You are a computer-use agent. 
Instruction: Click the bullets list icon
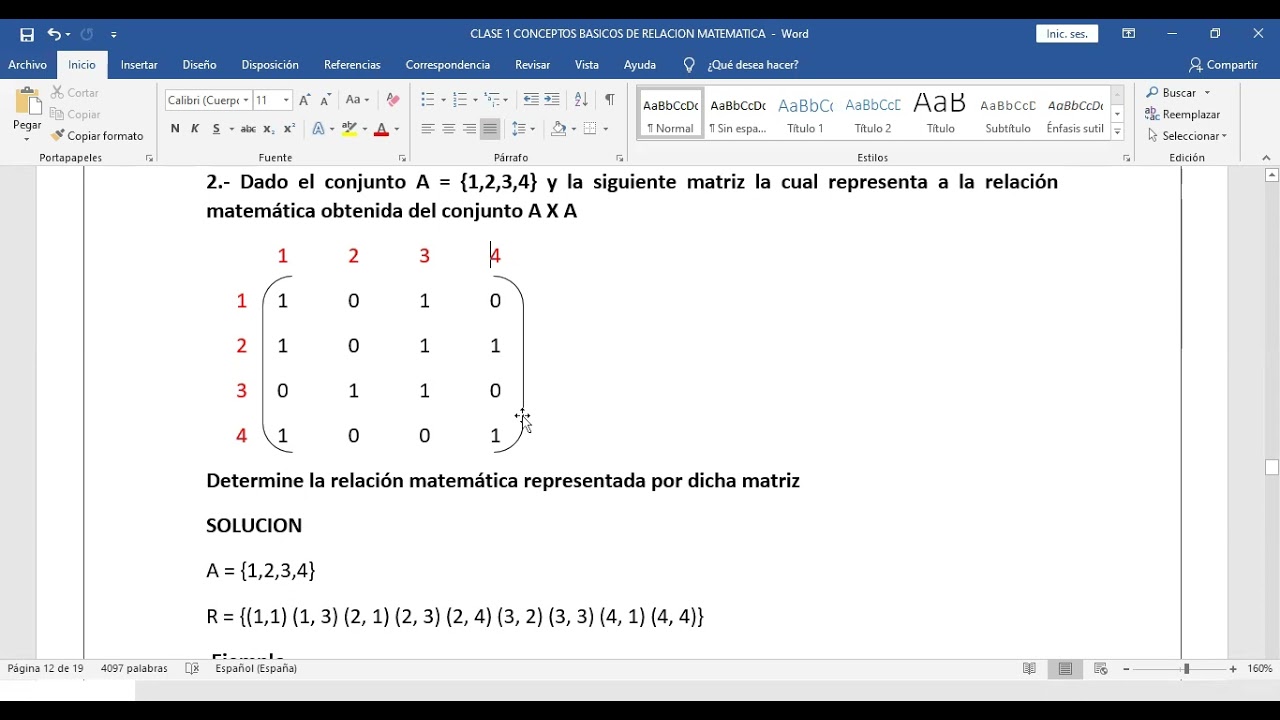coord(428,100)
